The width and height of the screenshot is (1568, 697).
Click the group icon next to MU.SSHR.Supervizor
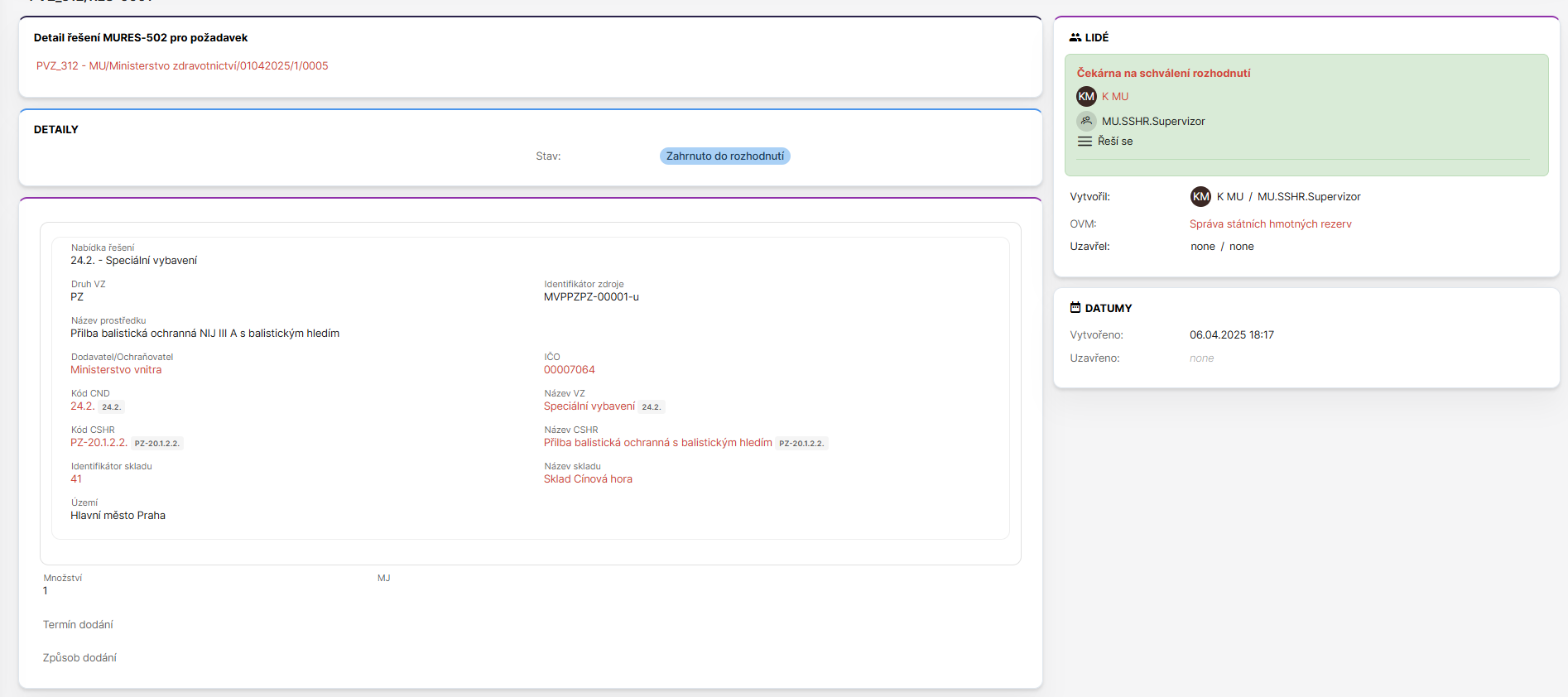click(x=1086, y=121)
